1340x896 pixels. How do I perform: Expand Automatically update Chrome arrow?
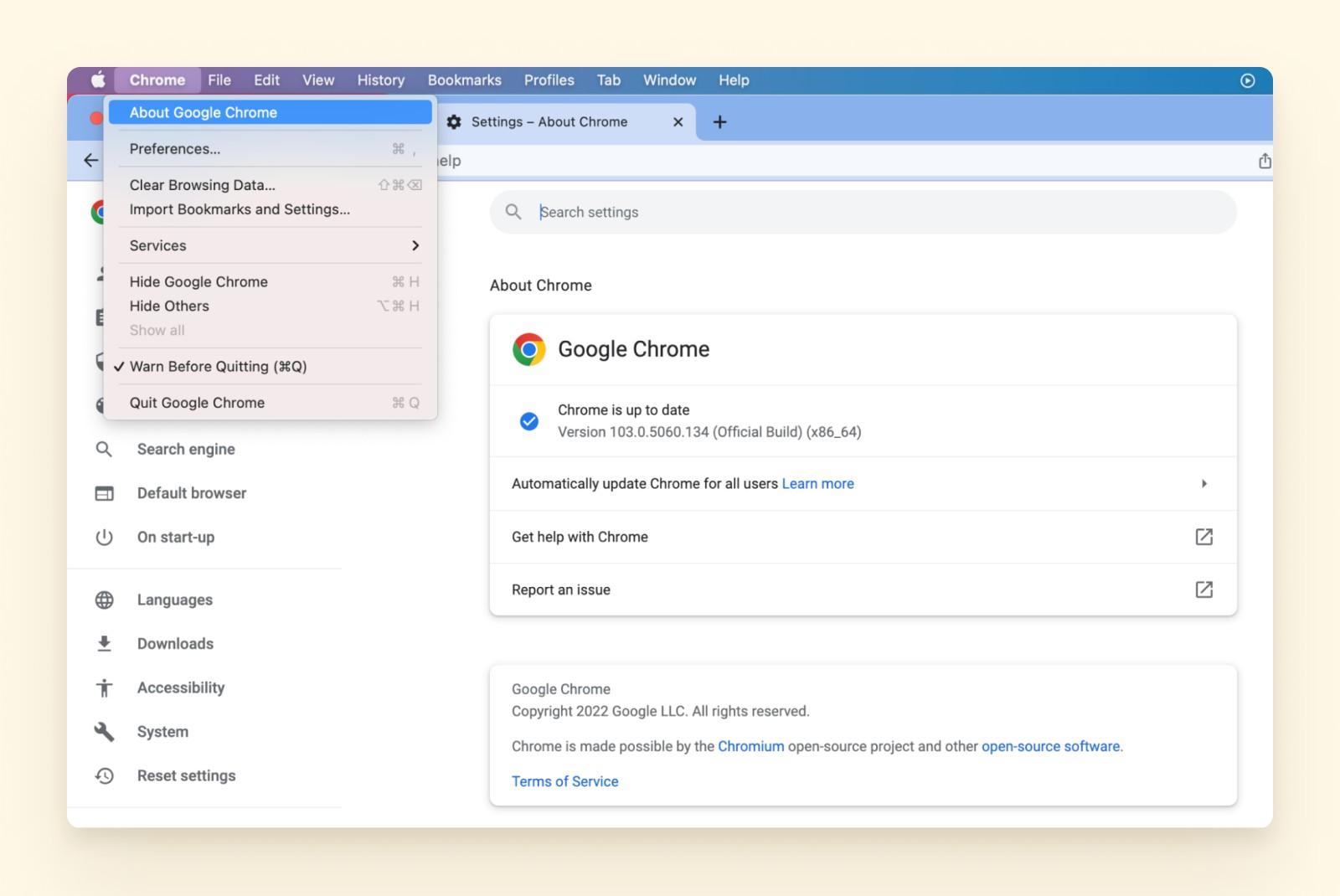click(x=1203, y=483)
